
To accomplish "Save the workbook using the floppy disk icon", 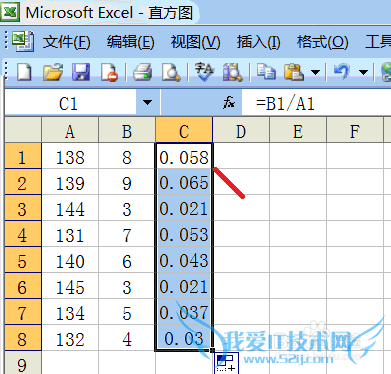I will pyautogui.click(x=81, y=72).
